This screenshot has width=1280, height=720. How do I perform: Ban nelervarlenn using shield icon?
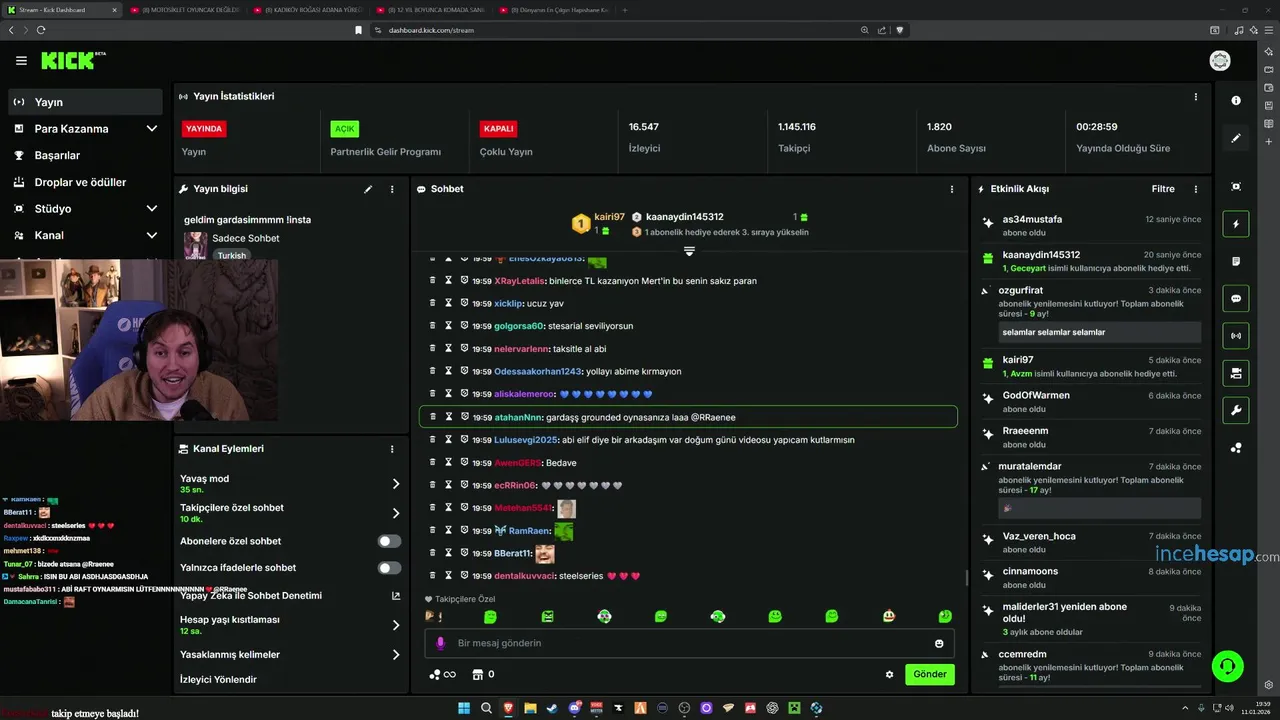pyautogui.click(x=464, y=349)
